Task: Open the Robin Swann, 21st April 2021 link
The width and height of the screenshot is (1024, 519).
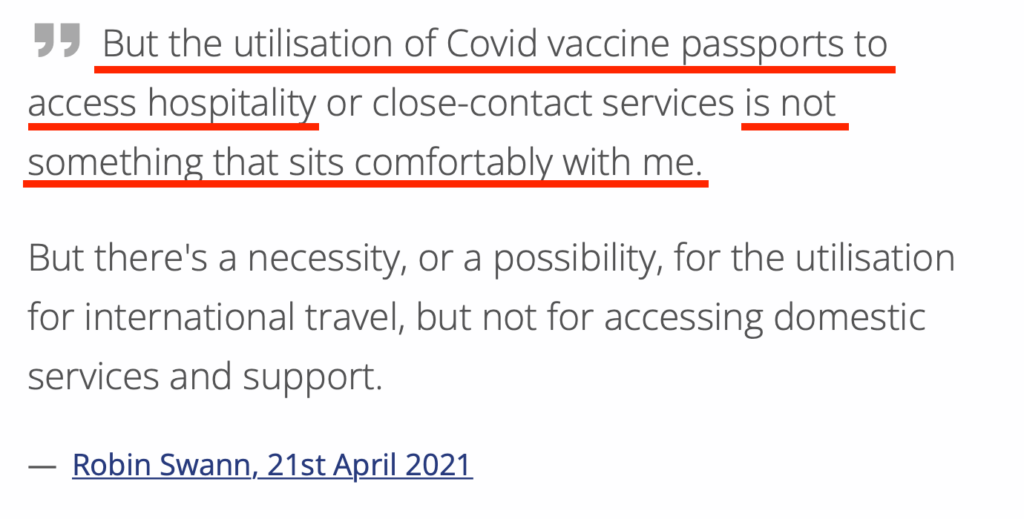Action: click(x=272, y=465)
